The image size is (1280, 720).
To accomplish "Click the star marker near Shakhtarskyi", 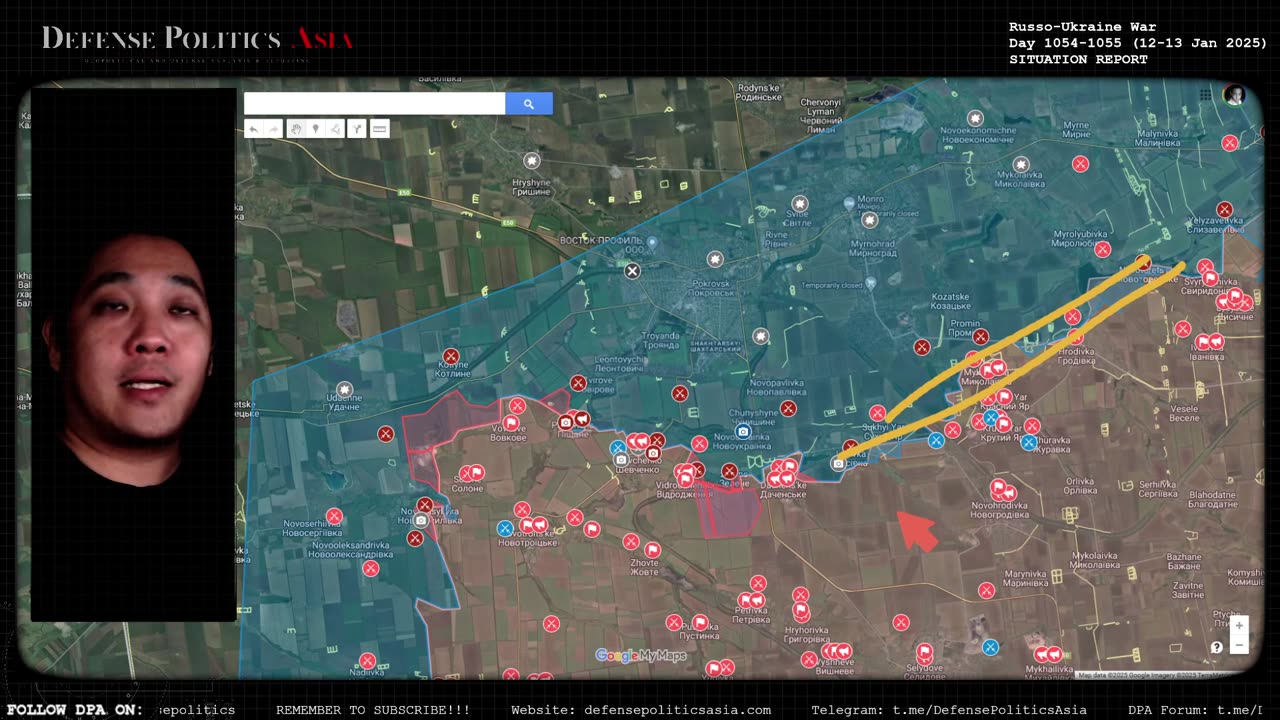I will pyautogui.click(x=761, y=337).
